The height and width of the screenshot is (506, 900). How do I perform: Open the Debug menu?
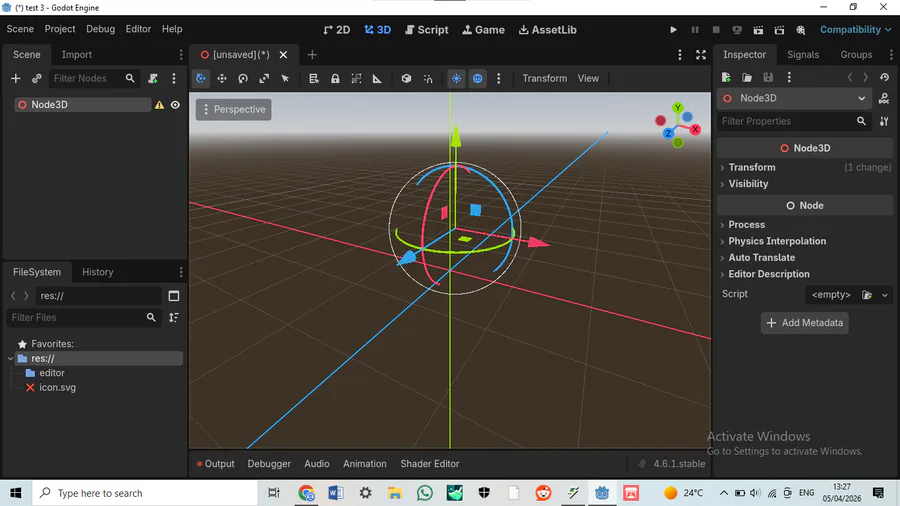pos(100,29)
